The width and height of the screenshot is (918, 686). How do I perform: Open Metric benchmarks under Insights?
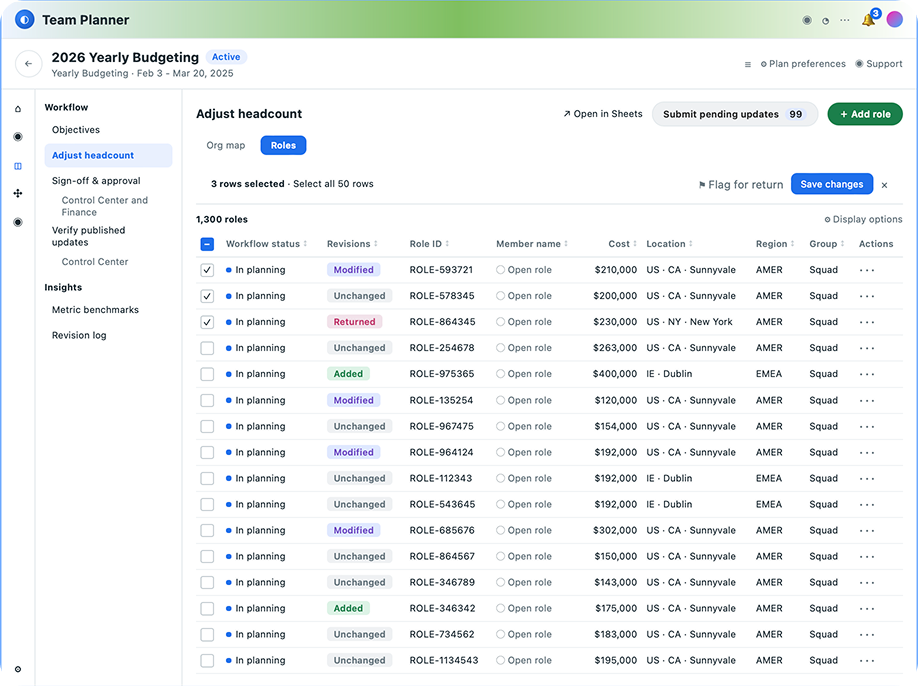click(x=95, y=310)
